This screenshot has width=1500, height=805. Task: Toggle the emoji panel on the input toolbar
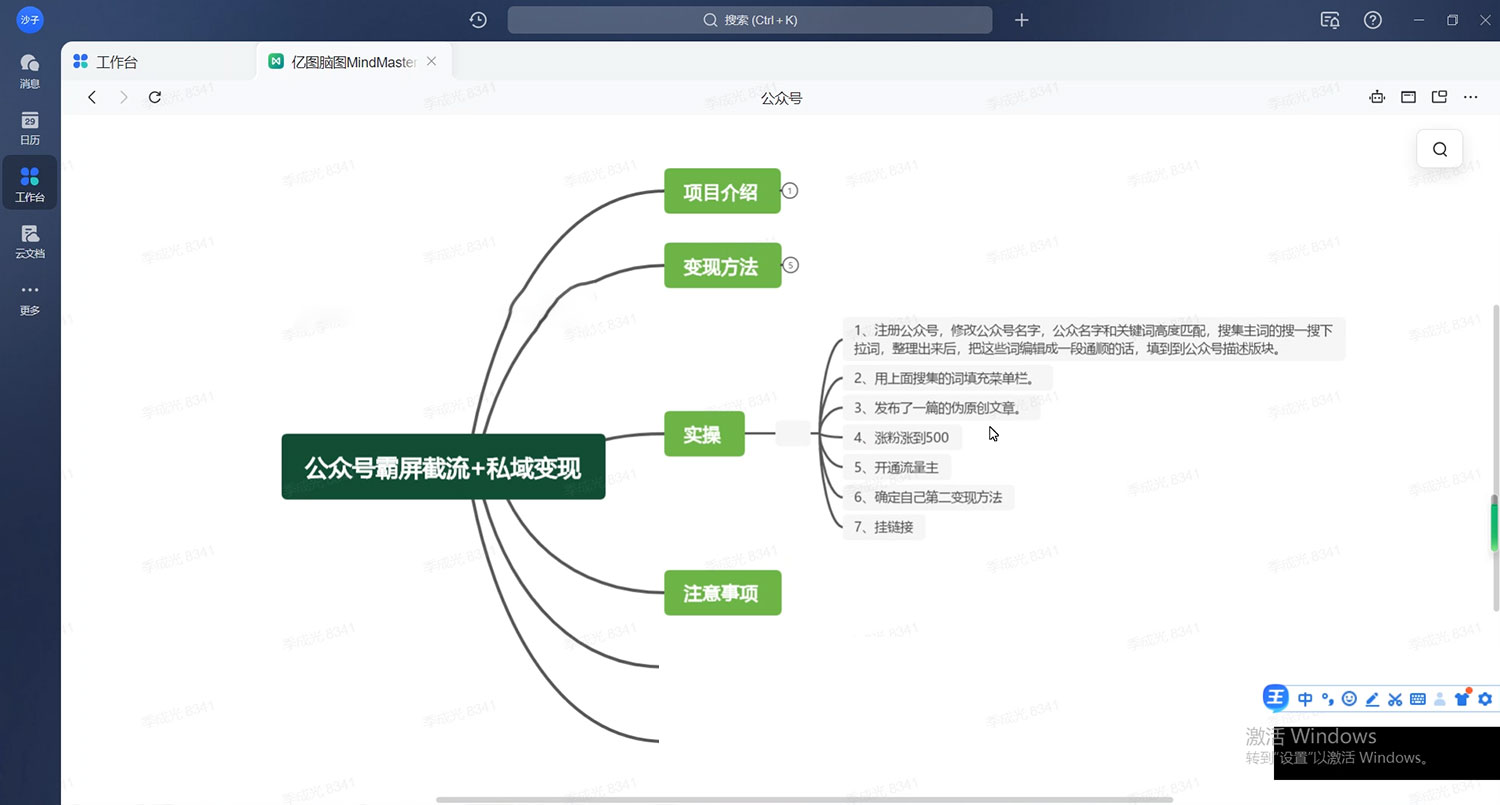(x=1349, y=699)
